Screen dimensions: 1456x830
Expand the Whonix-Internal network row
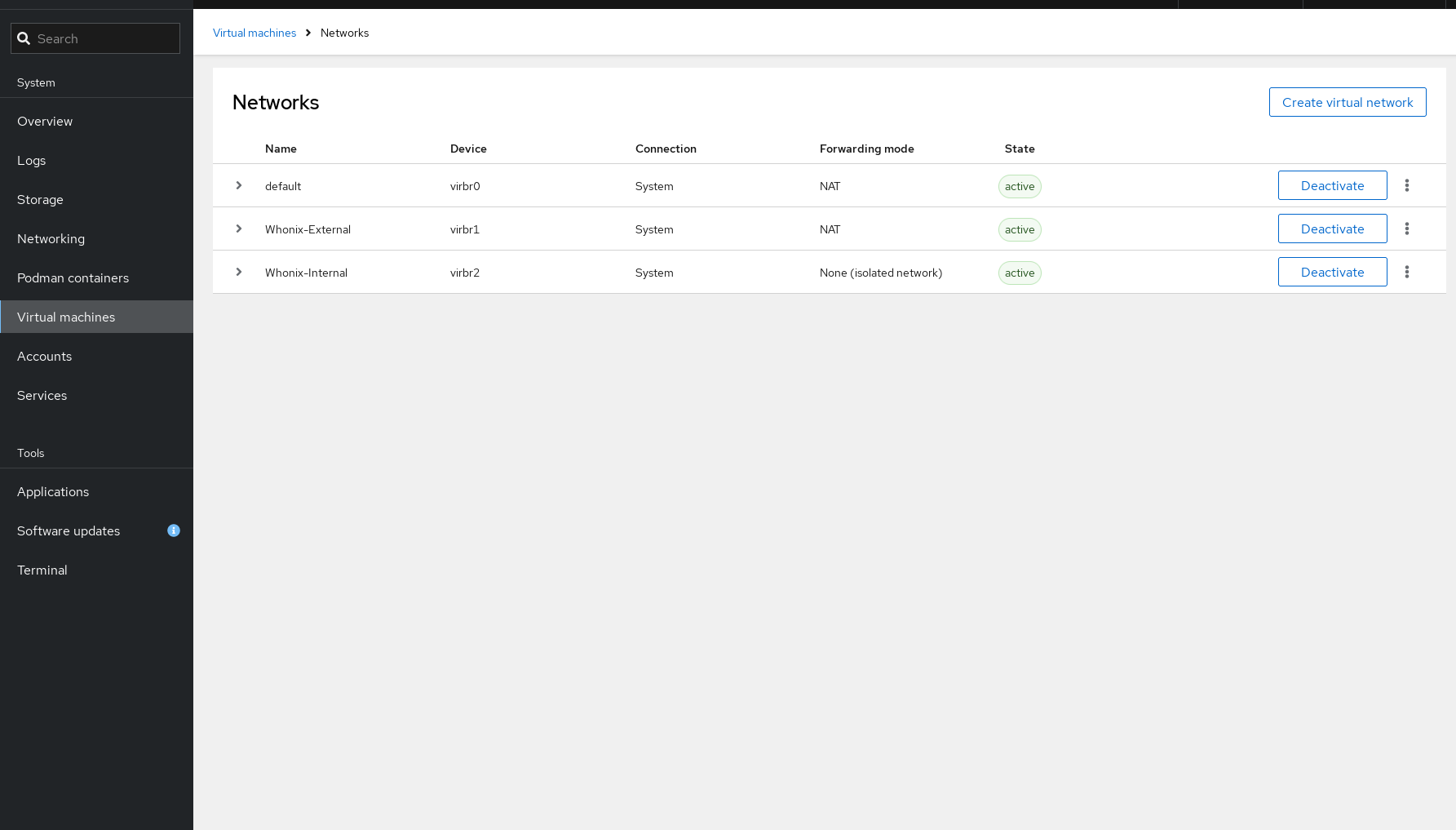(x=239, y=272)
